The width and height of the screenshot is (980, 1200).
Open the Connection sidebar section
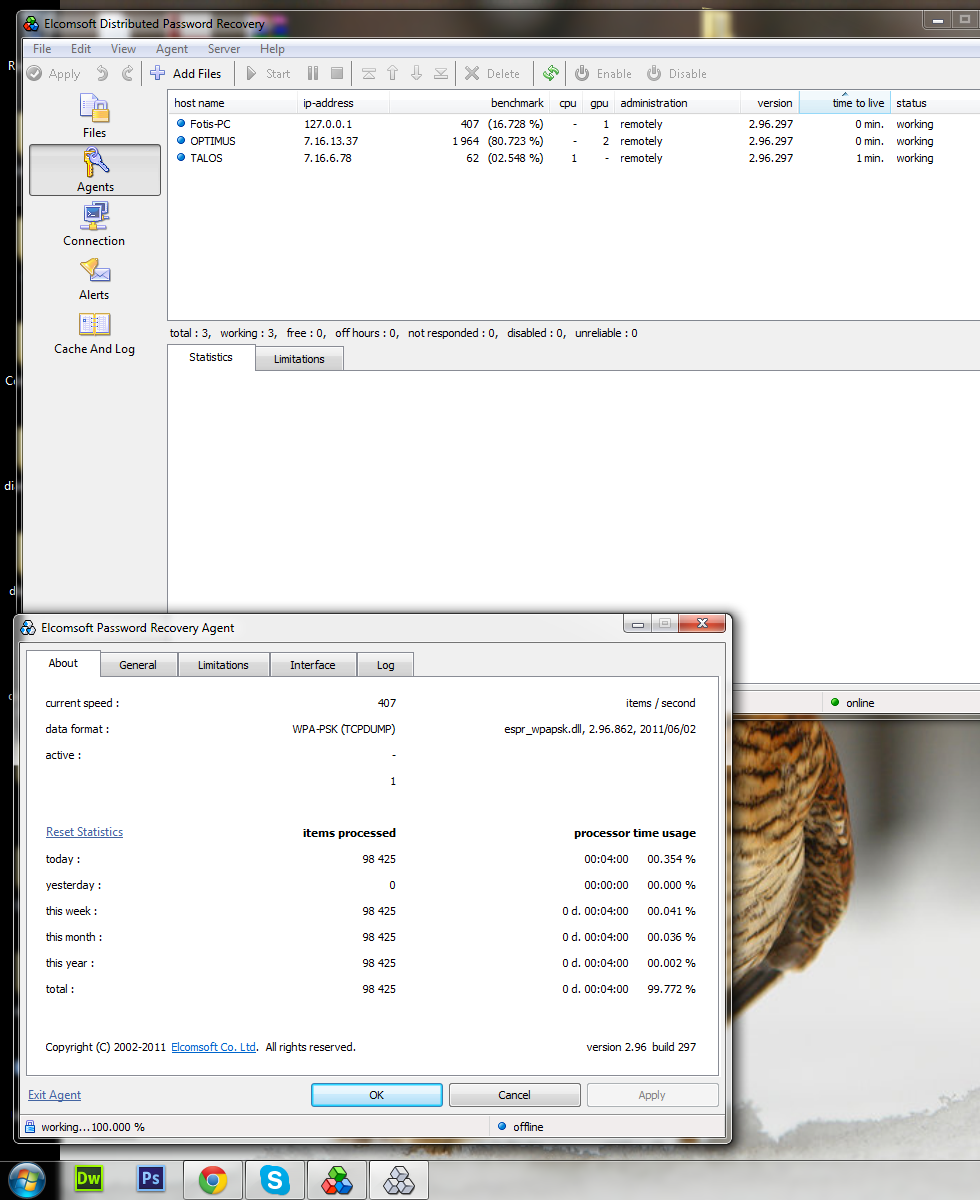(x=94, y=223)
